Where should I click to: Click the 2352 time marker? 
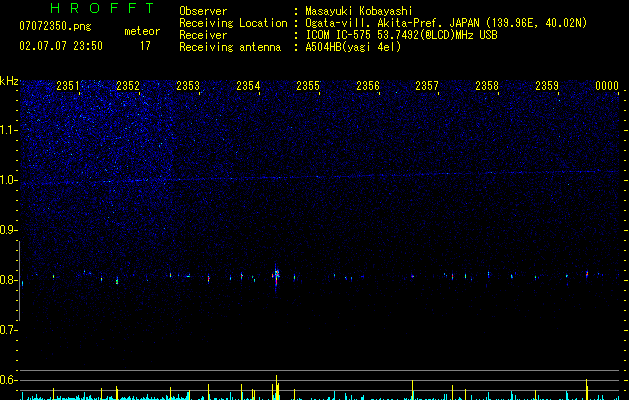(128, 86)
